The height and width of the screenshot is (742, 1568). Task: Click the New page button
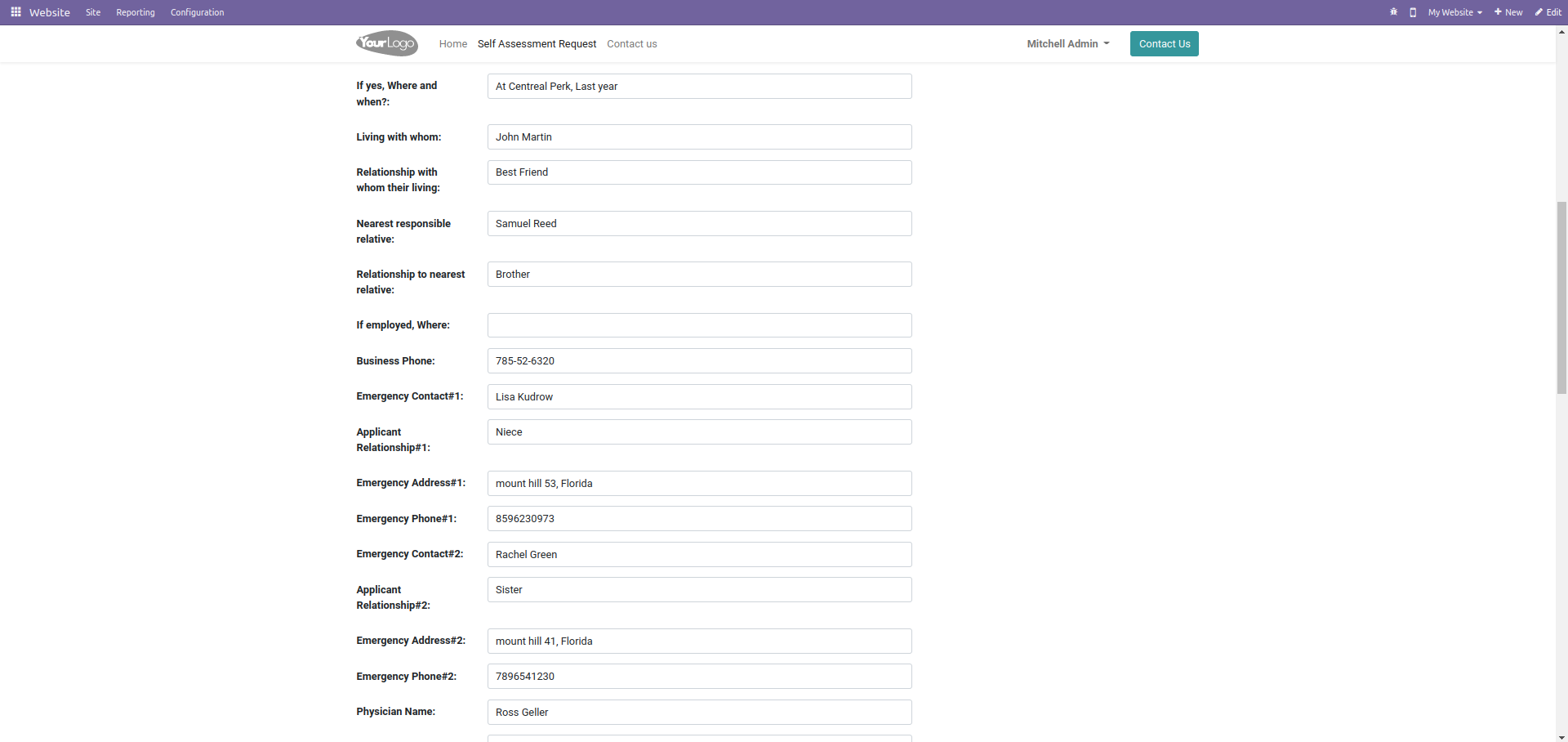click(x=1508, y=12)
